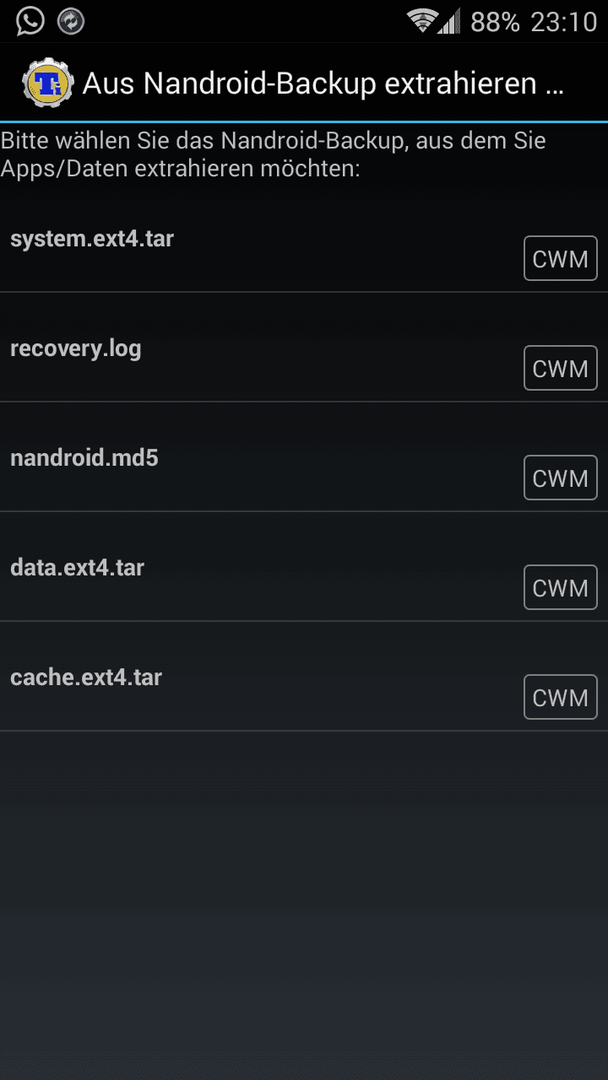This screenshot has width=608, height=1080.
Task: Tap the 88% battery indicator
Action: [x=494, y=22]
